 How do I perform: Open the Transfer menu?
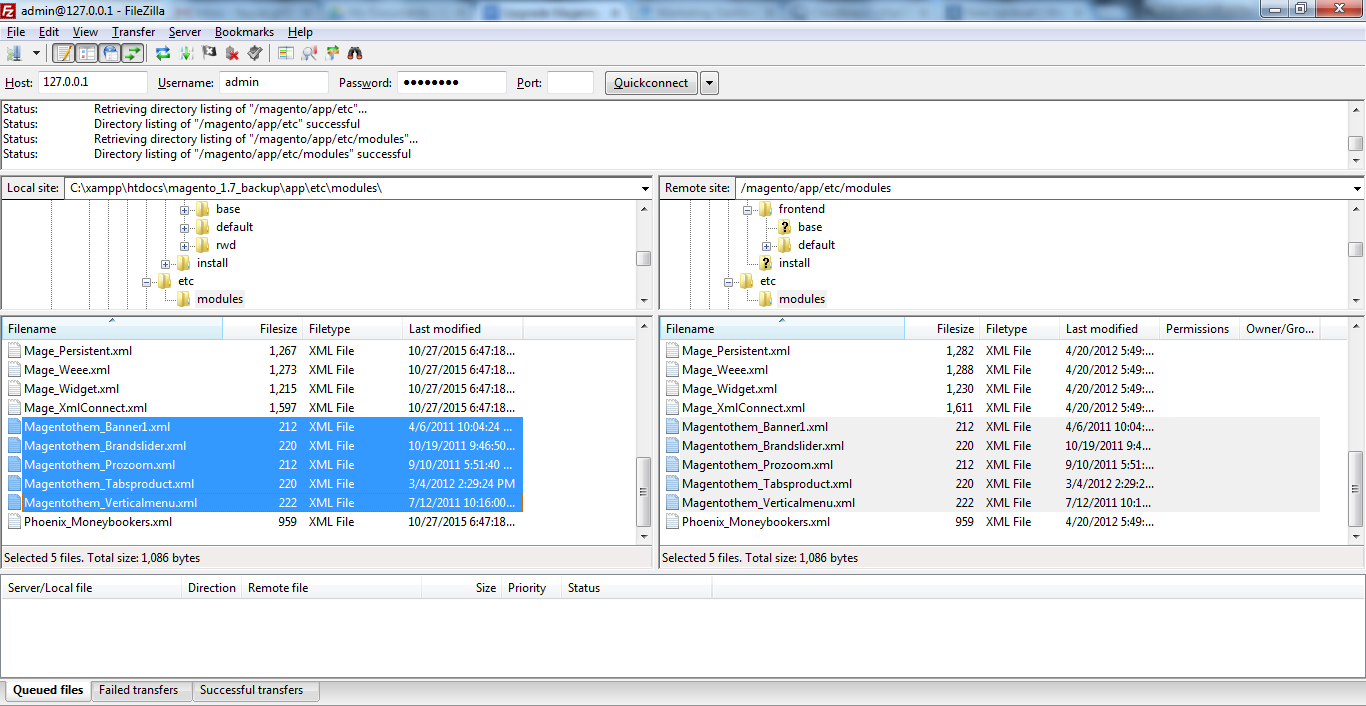[133, 32]
